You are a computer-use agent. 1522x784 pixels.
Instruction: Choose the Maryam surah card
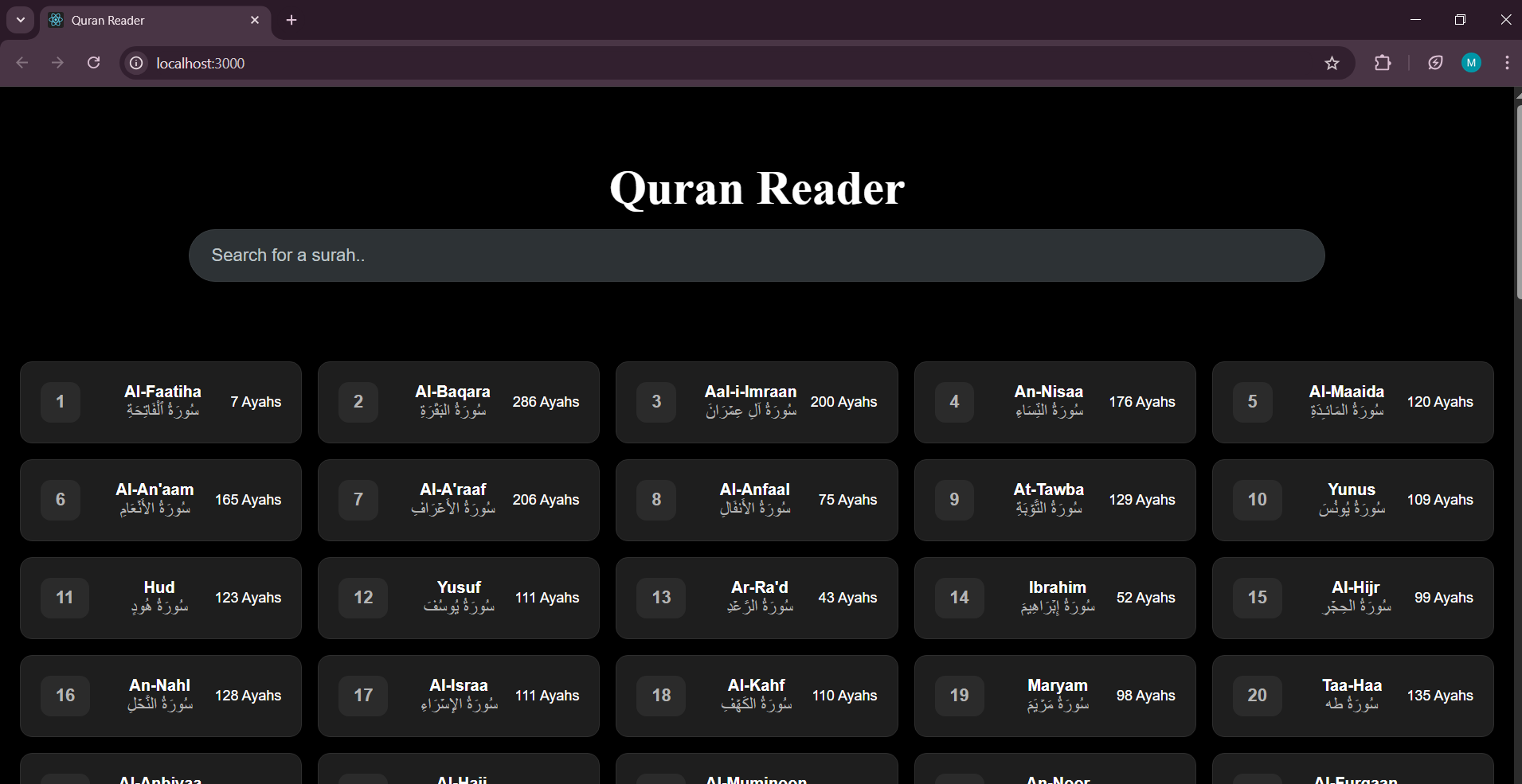(1054, 696)
